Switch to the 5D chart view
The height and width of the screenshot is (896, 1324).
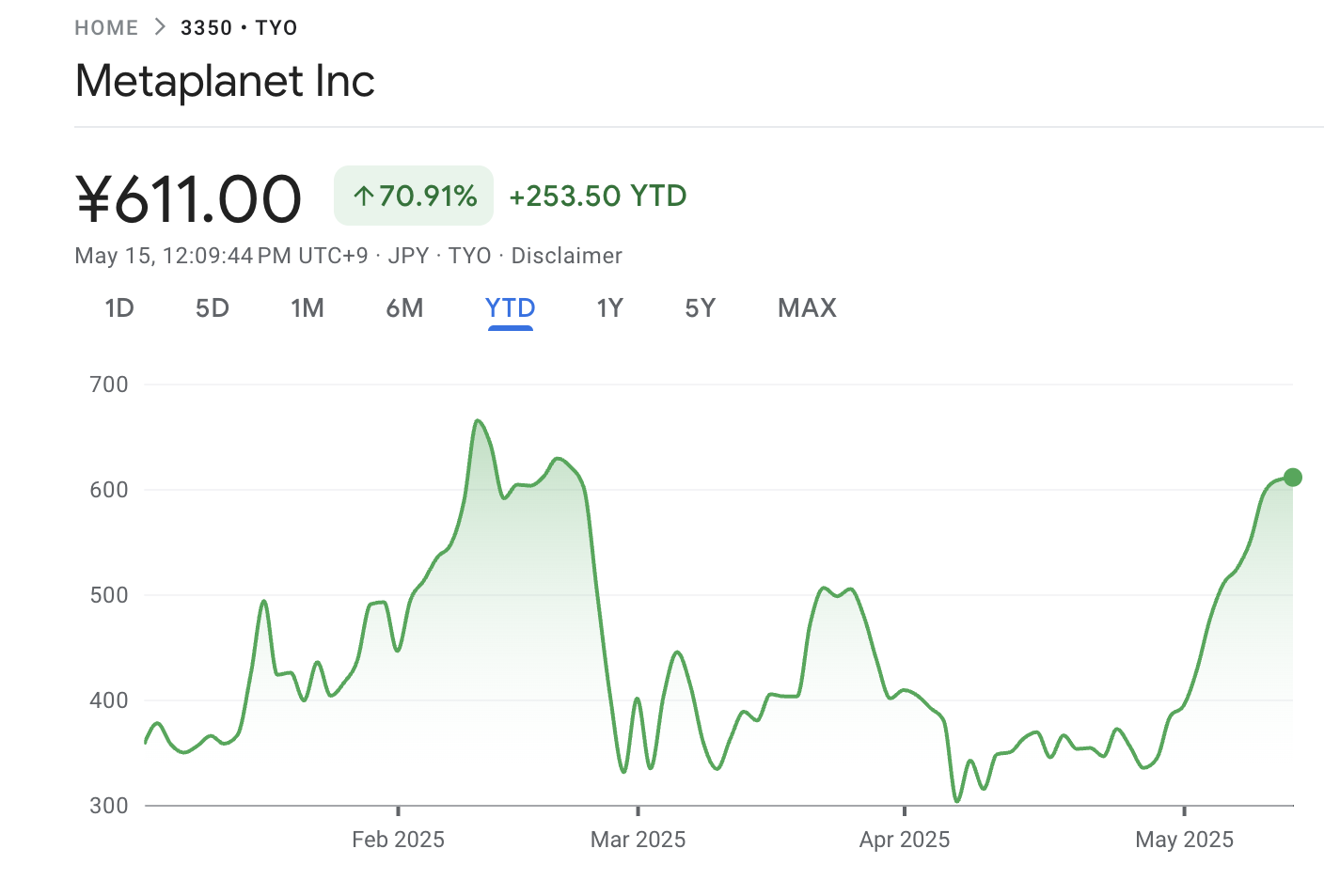tap(212, 307)
